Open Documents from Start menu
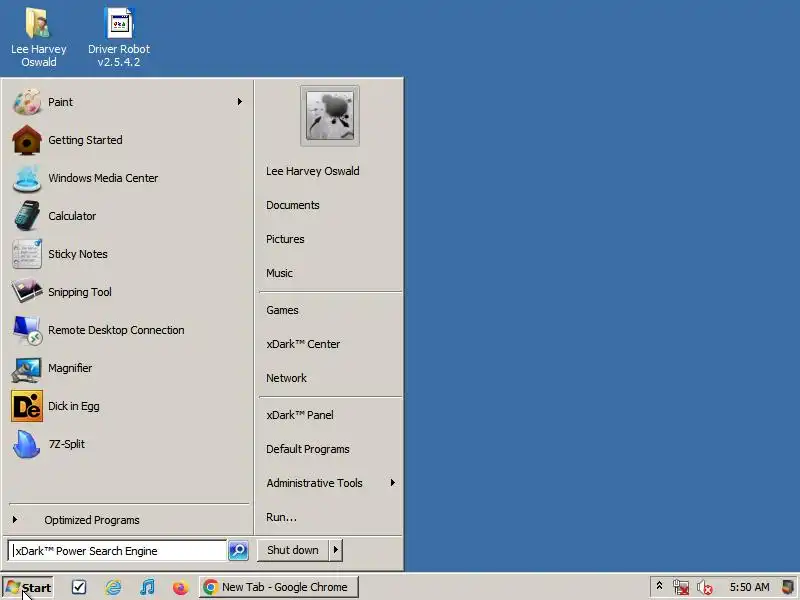Viewport: 800px width, 600px height. (293, 205)
